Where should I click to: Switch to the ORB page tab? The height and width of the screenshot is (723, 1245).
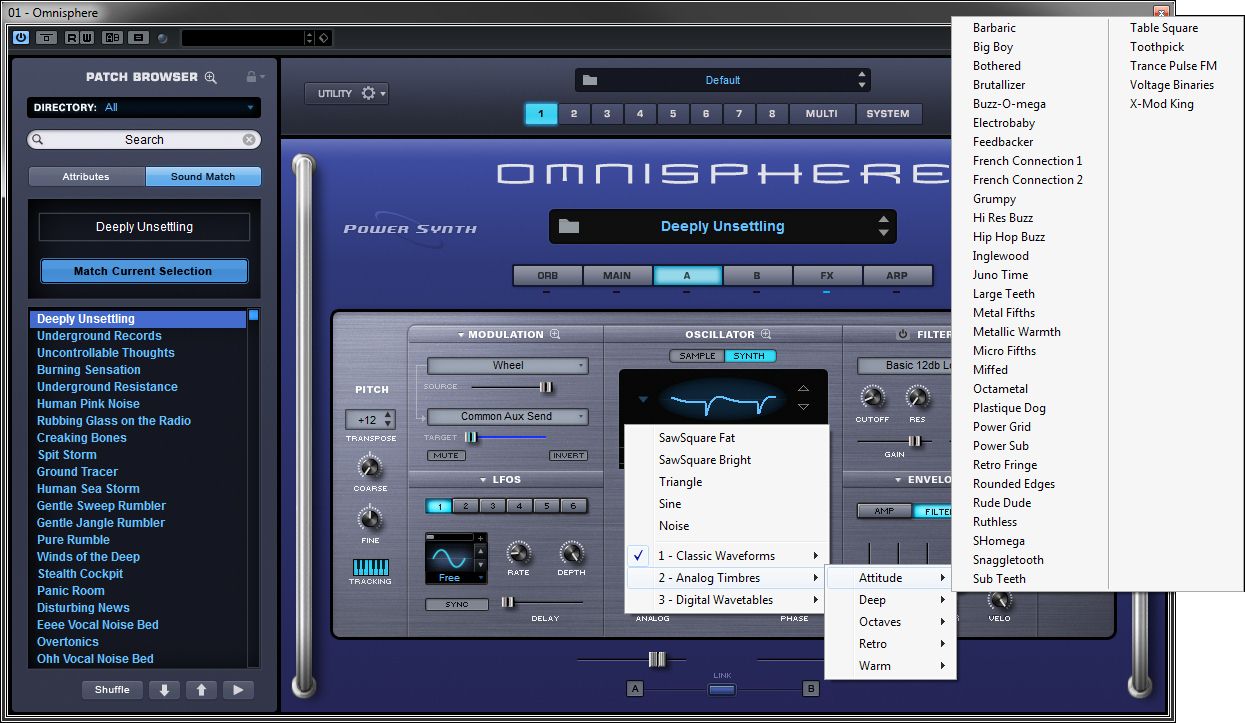click(x=547, y=276)
